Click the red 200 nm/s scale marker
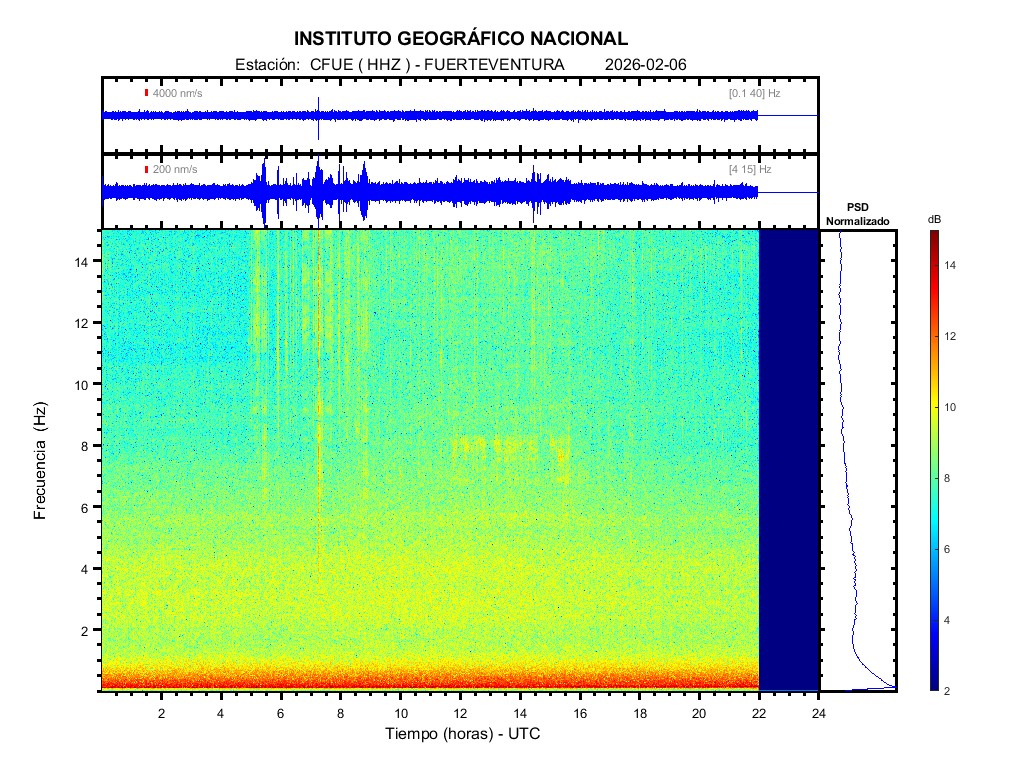The image size is (1024, 768). (147, 170)
